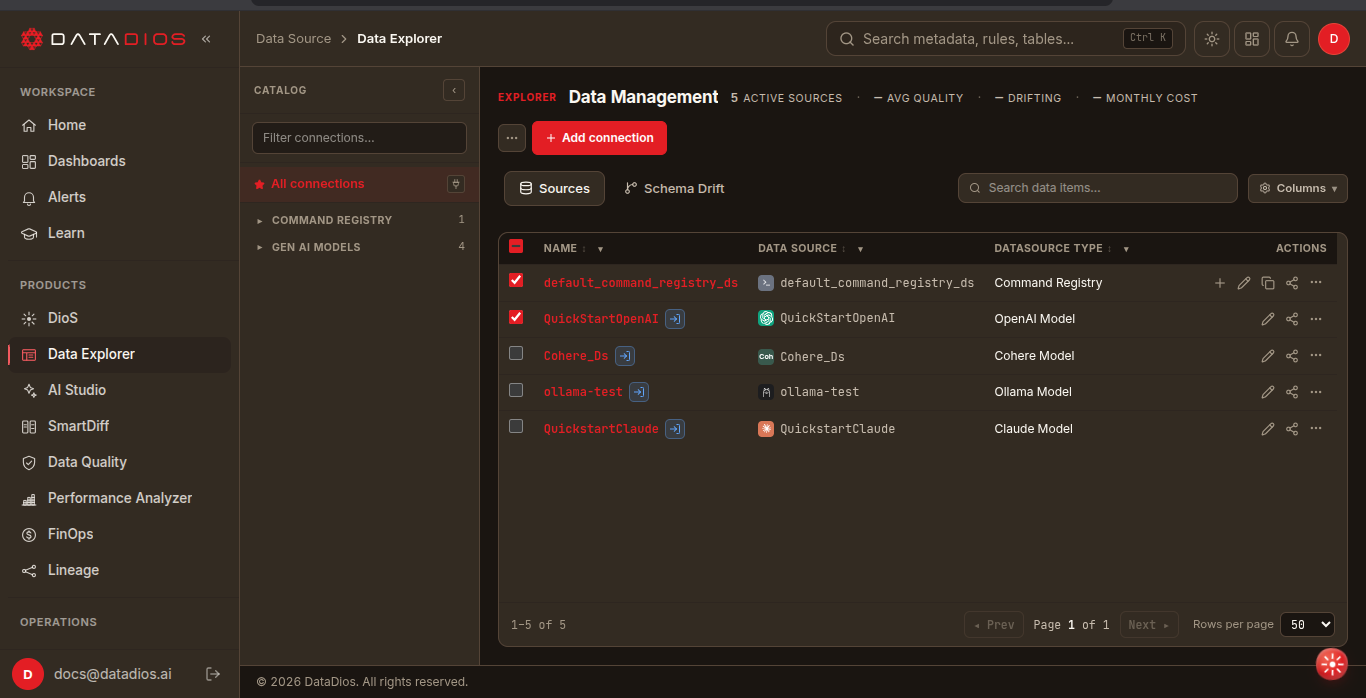The image size is (1366, 698).
Task: Share QuickstartClaude row
Action: pyautogui.click(x=1292, y=429)
